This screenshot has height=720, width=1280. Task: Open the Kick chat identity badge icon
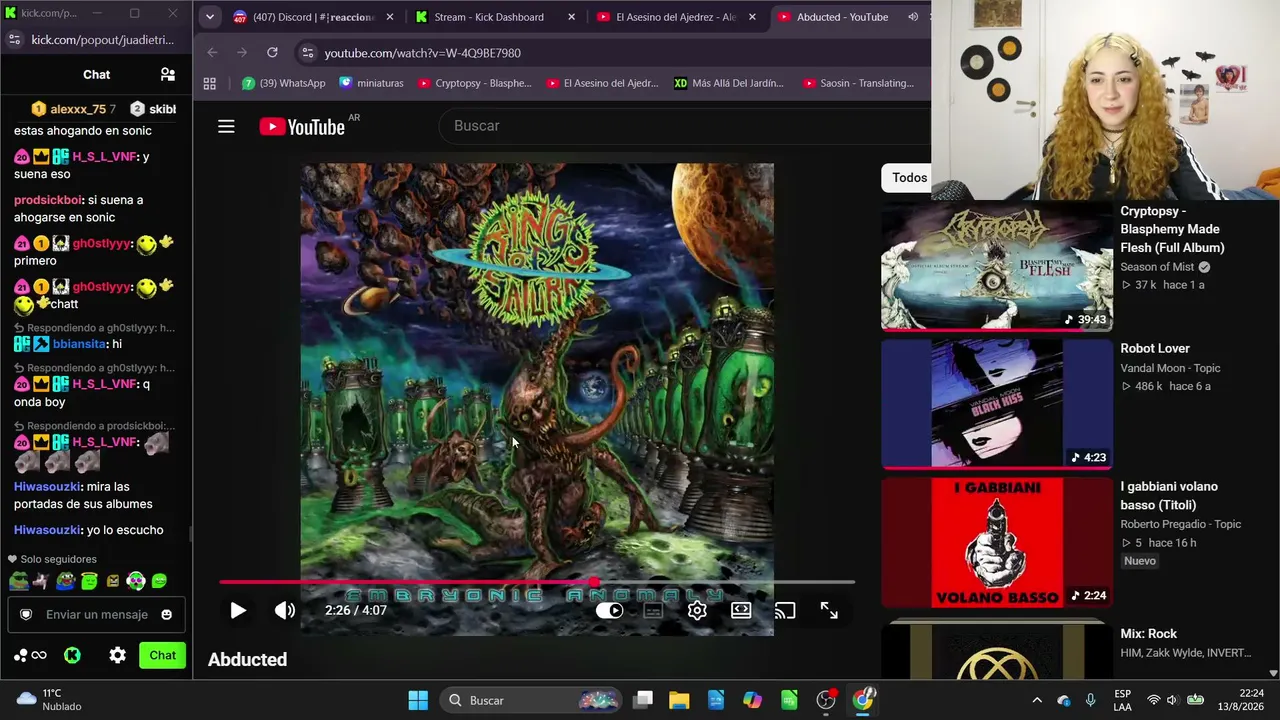pos(26,615)
